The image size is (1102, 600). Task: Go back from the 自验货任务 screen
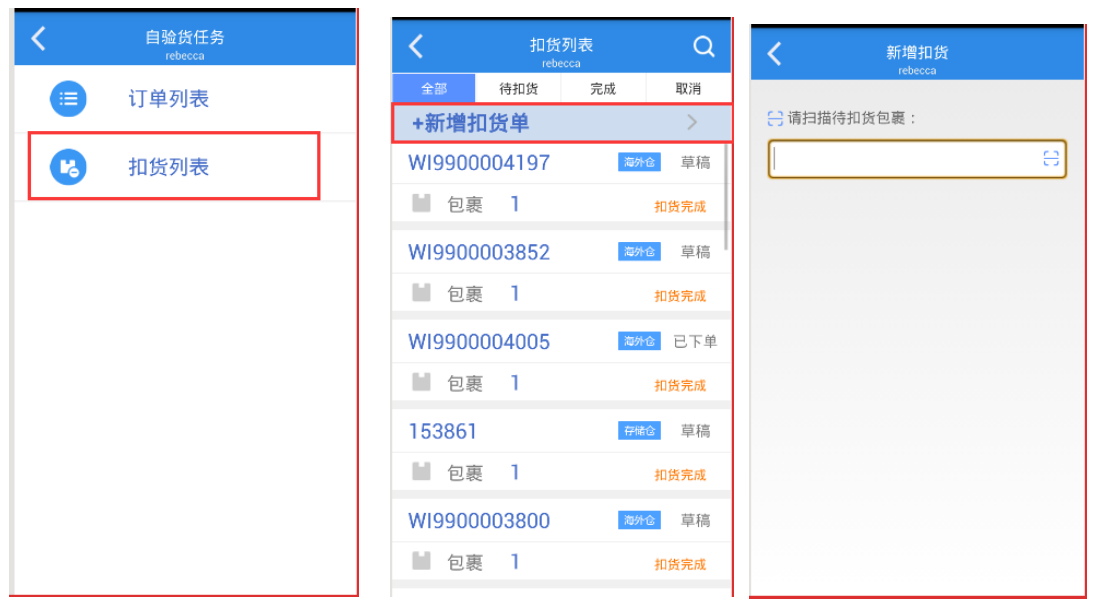39,39
